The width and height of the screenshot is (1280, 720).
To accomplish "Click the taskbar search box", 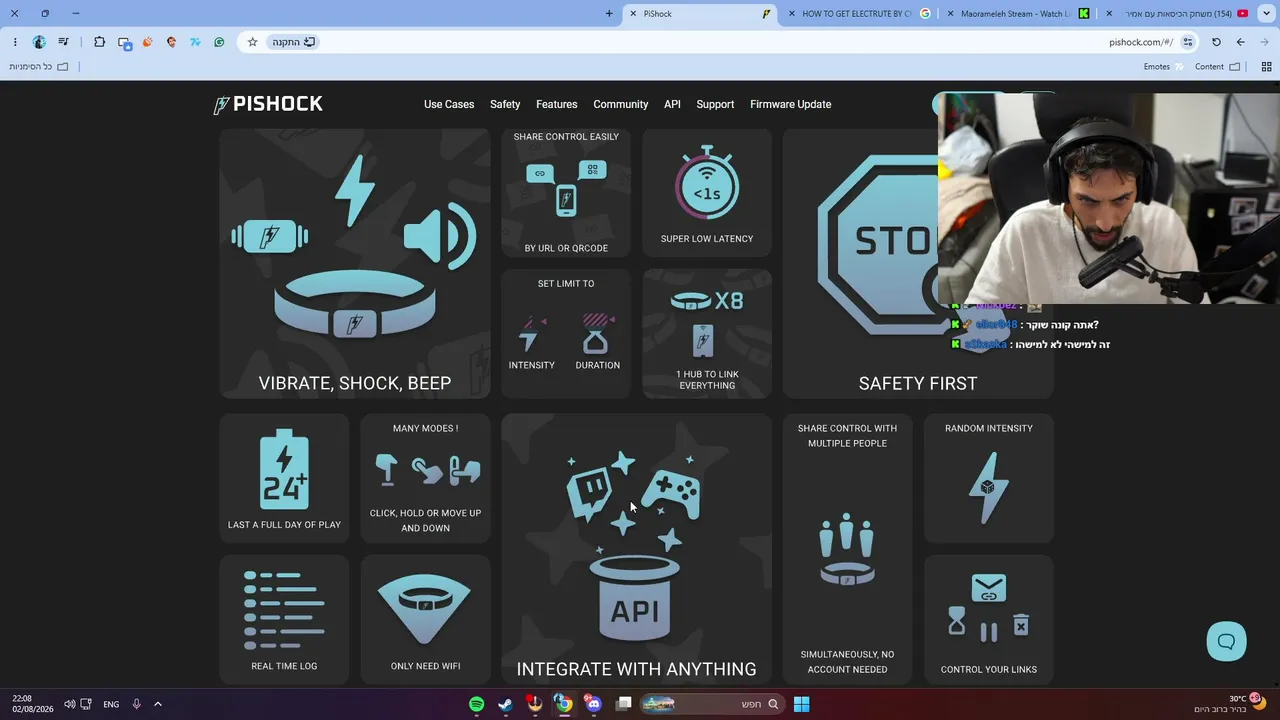I will pos(711,704).
